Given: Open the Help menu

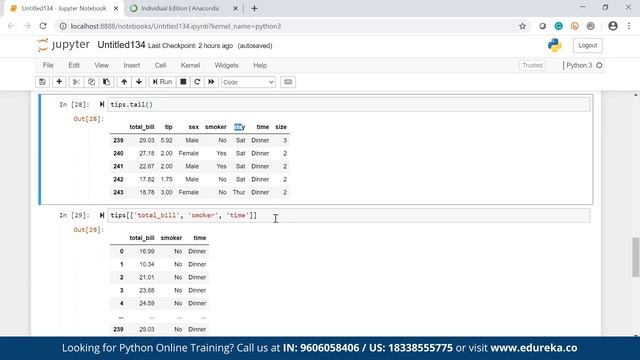Looking at the screenshot, I should (260, 65).
